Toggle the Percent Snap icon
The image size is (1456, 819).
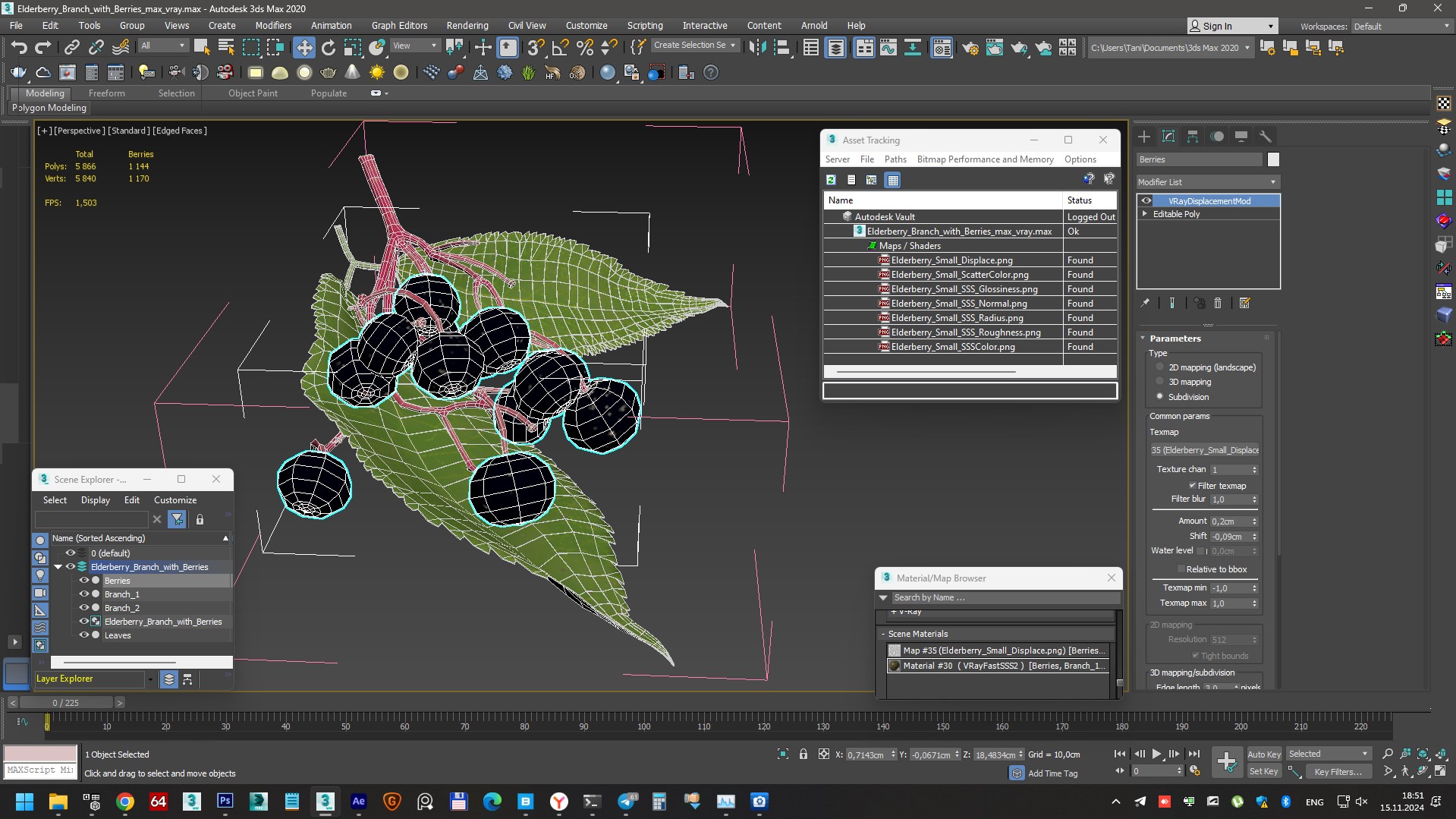pyautogui.click(x=584, y=48)
